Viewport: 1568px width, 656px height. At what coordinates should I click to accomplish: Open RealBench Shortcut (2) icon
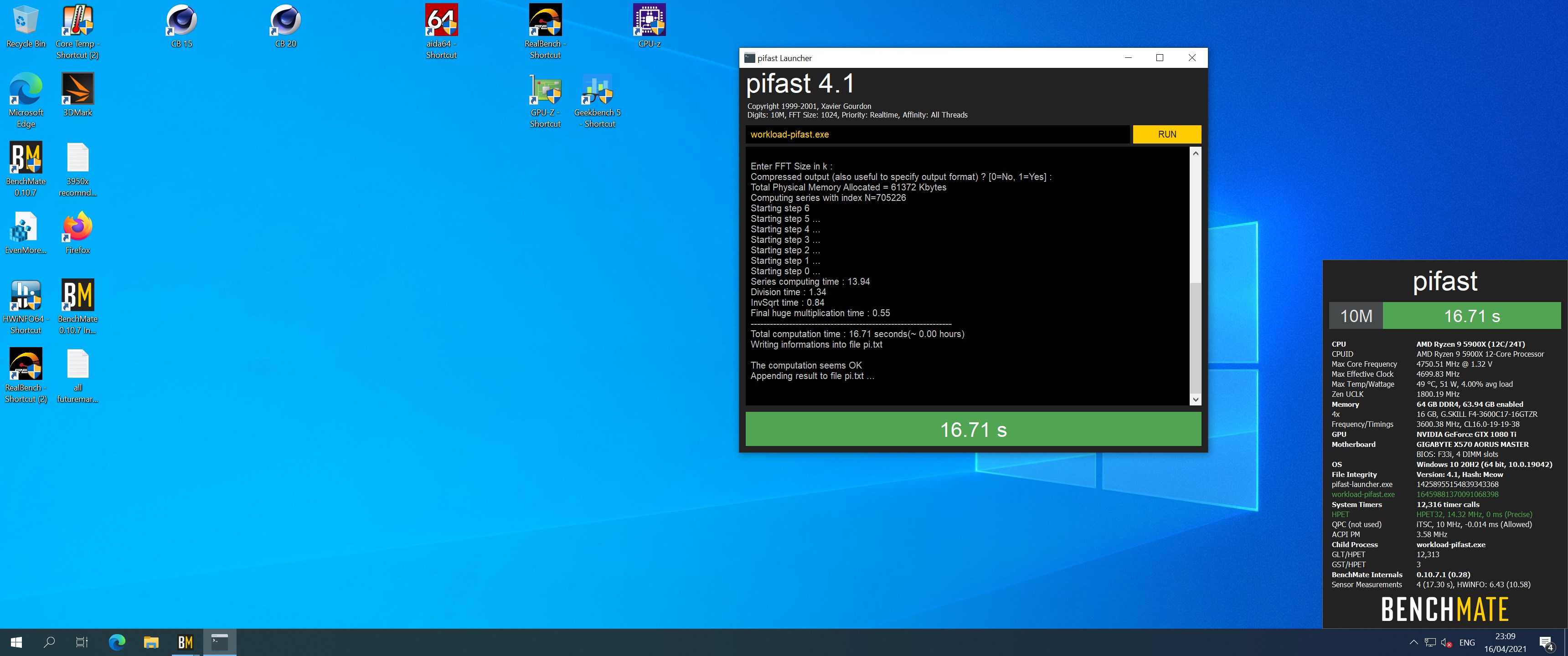pyautogui.click(x=26, y=376)
